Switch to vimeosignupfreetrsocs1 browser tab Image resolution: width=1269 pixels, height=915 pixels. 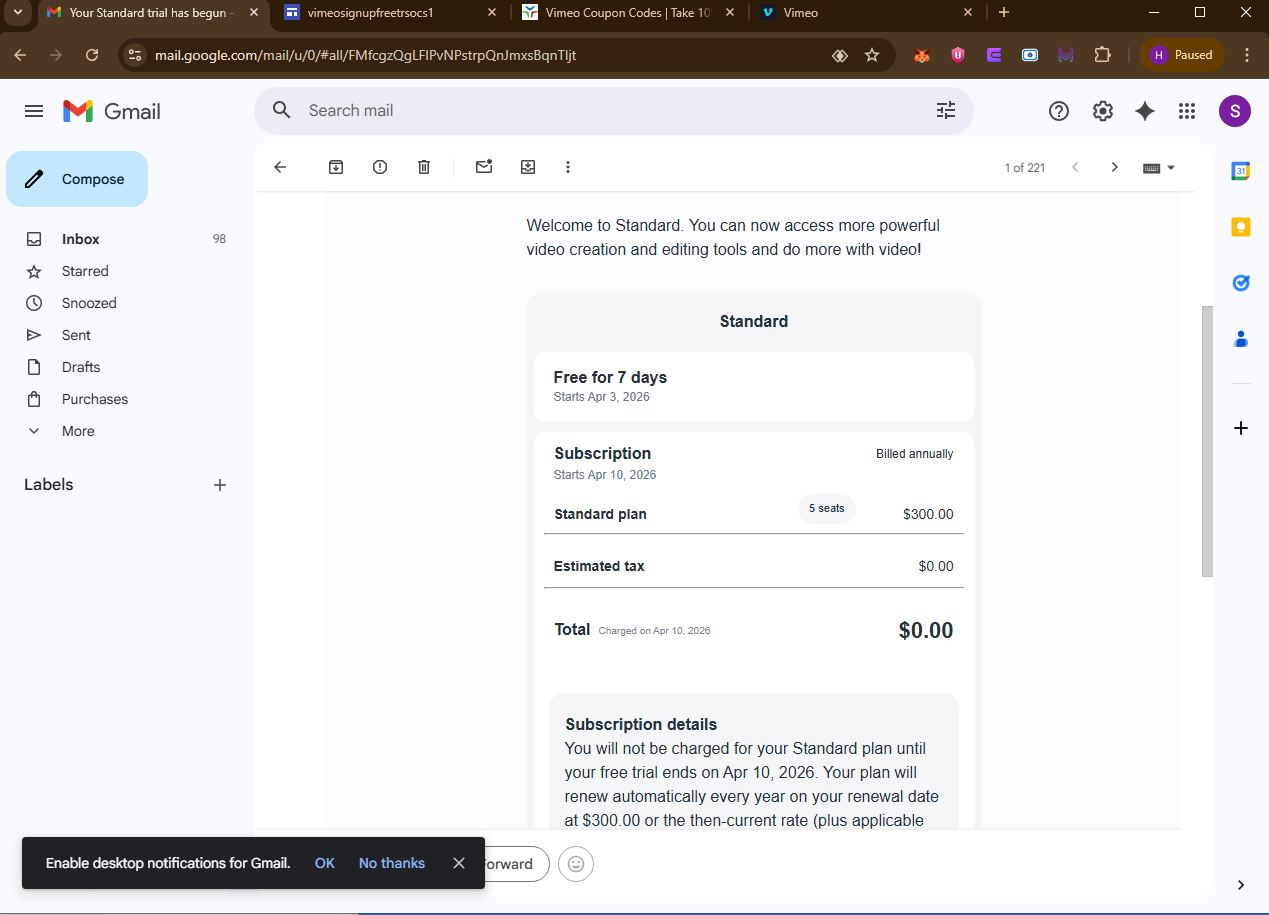click(x=390, y=13)
